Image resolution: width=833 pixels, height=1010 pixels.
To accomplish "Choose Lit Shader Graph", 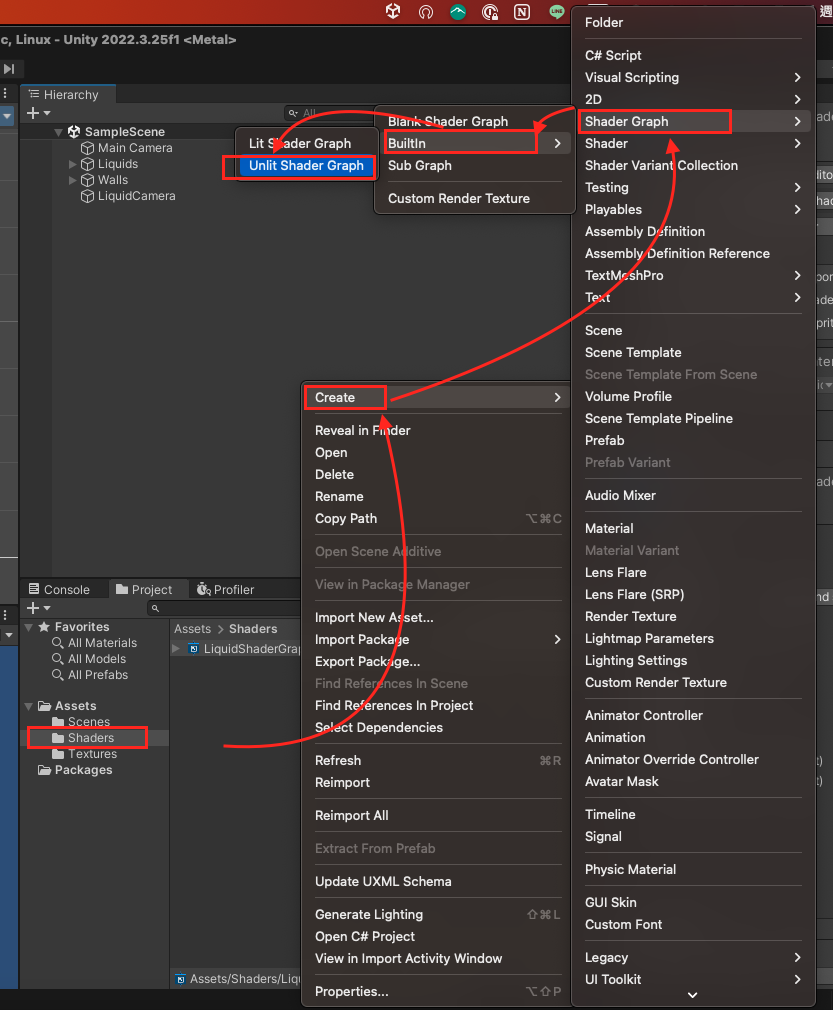I will [x=306, y=144].
